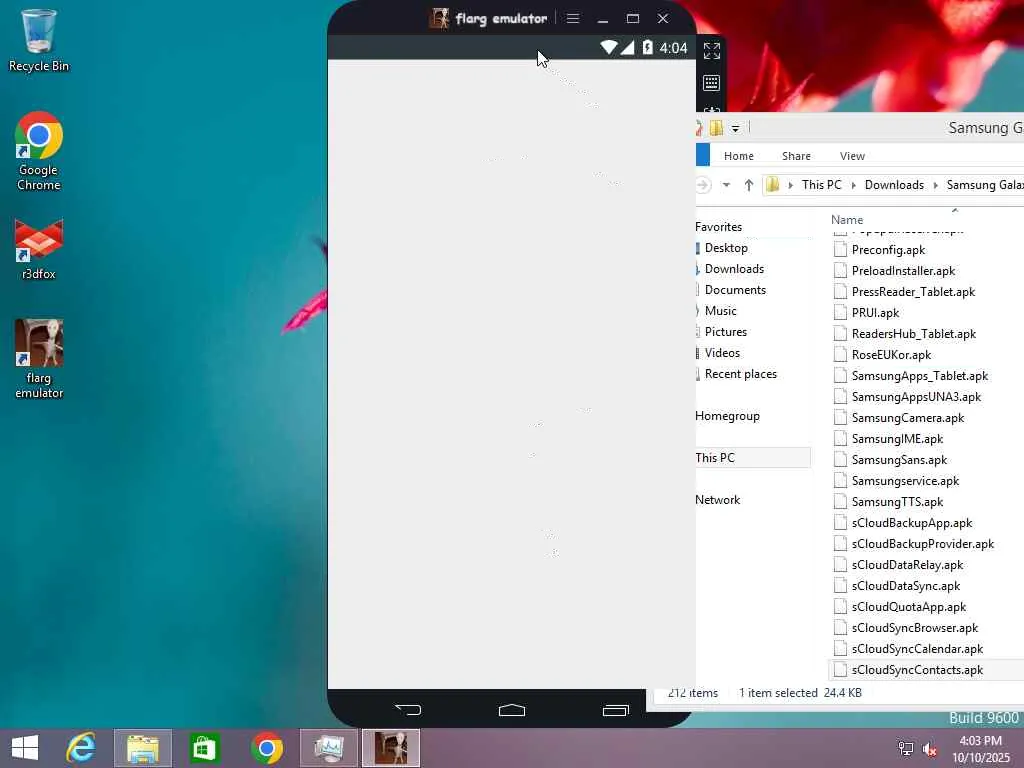Switch to flarg emulator taskbar button

391,748
